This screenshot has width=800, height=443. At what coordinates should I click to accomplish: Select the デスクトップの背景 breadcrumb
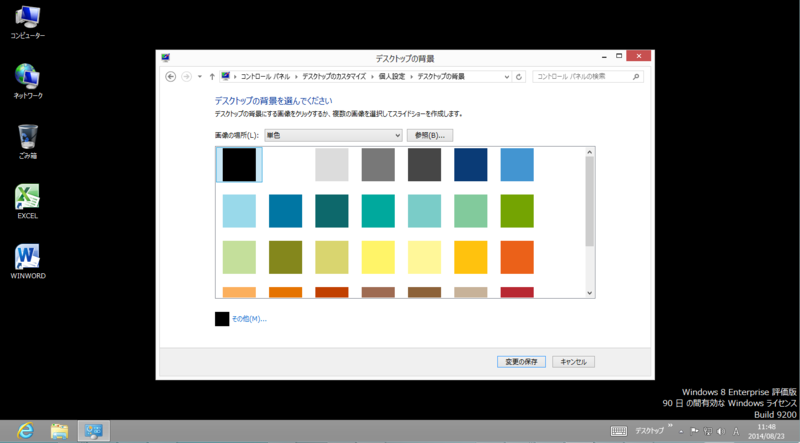point(441,77)
